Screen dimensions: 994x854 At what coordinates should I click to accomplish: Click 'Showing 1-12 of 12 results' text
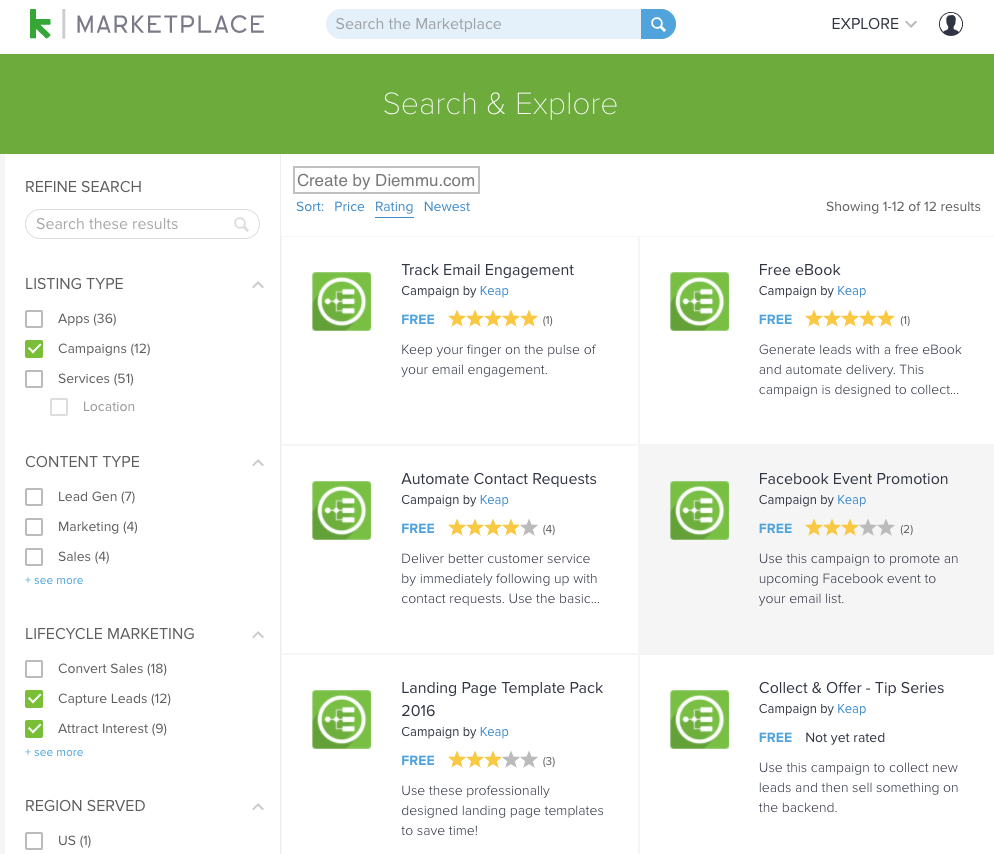tap(903, 207)
